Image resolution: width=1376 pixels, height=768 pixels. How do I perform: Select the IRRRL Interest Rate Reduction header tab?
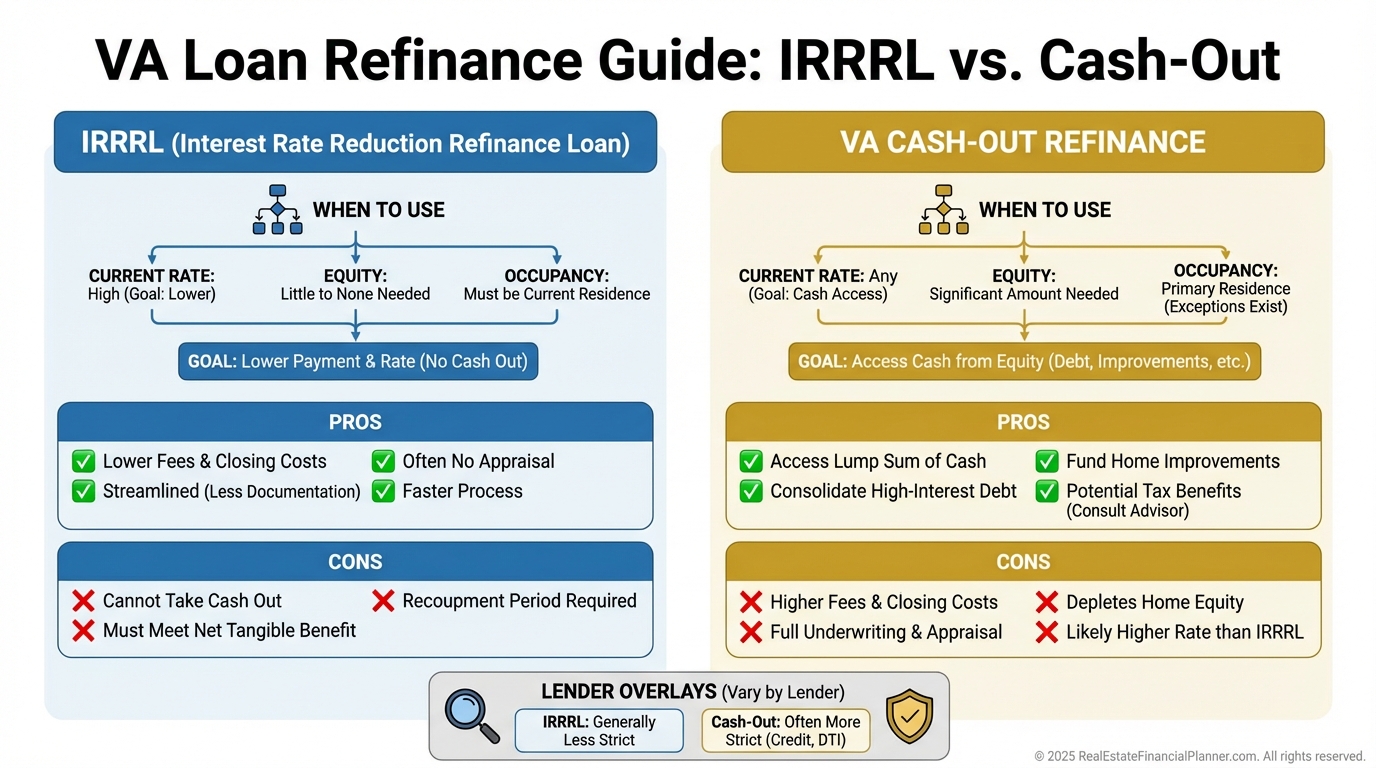coord(355,142)
